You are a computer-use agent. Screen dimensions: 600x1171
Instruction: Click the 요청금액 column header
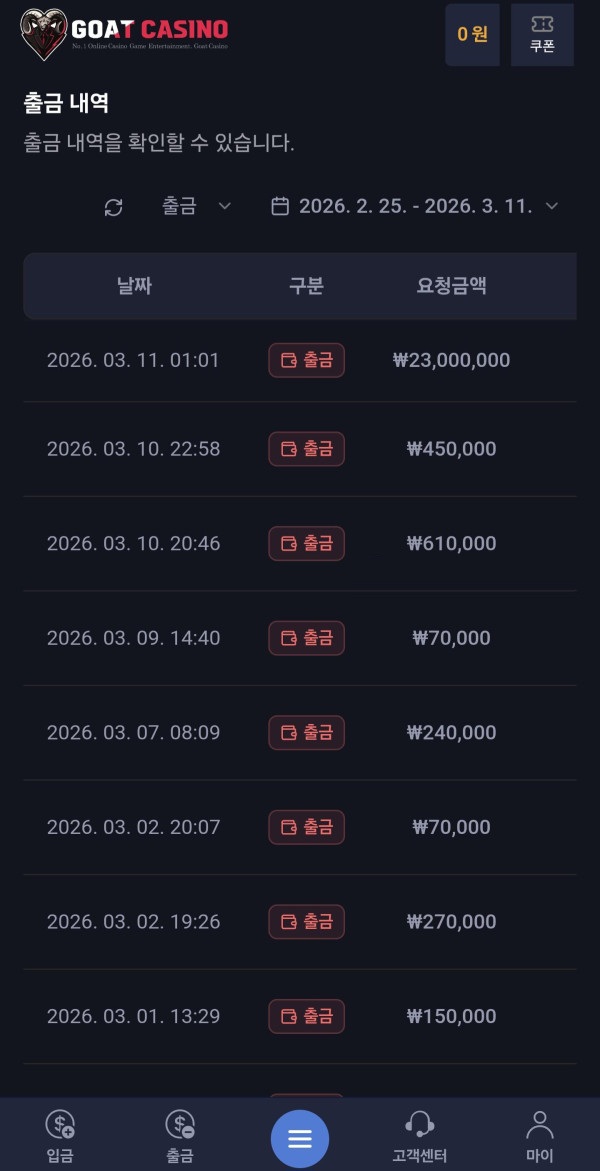point(452,286)
